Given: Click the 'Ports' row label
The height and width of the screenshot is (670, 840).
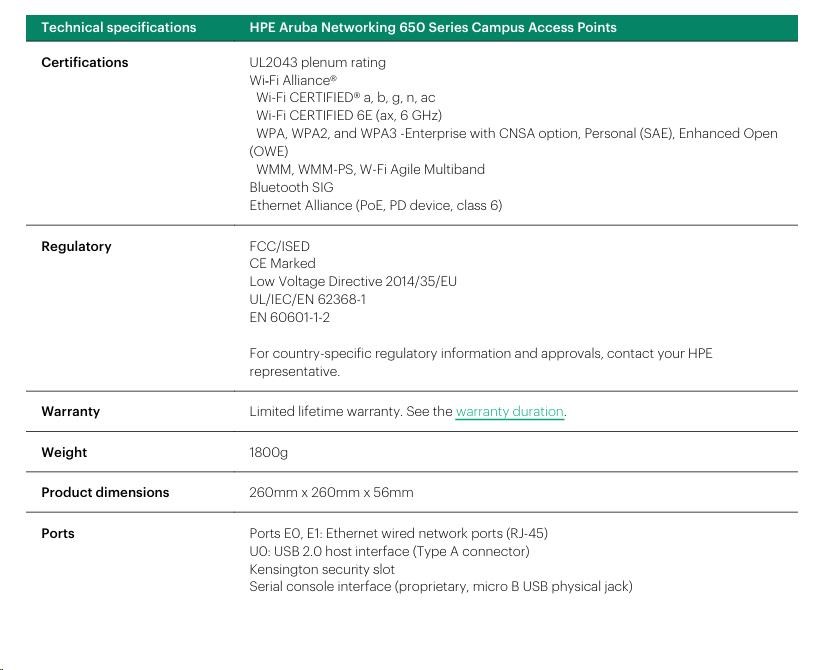Looking at the screenshot, I should click(58, 533).
